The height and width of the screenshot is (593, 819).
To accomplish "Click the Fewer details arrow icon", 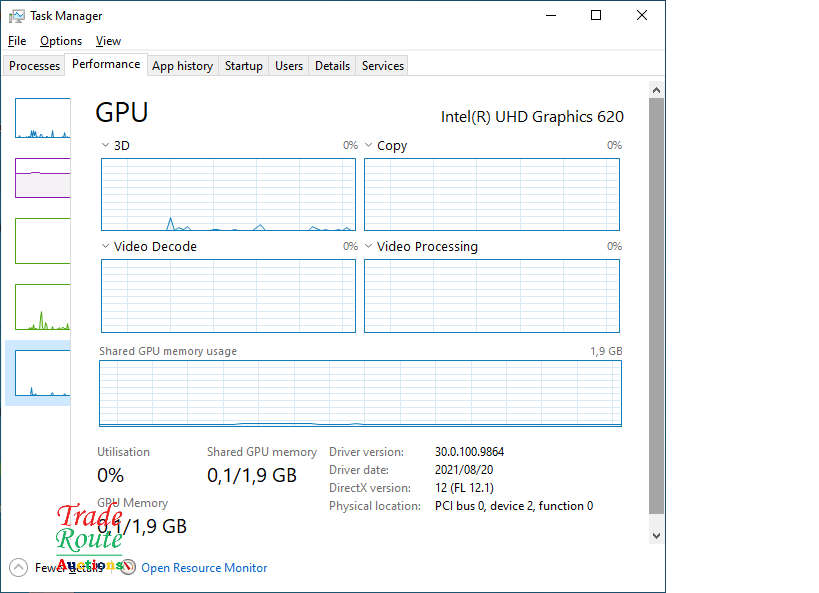I will [x=19, y=567].
